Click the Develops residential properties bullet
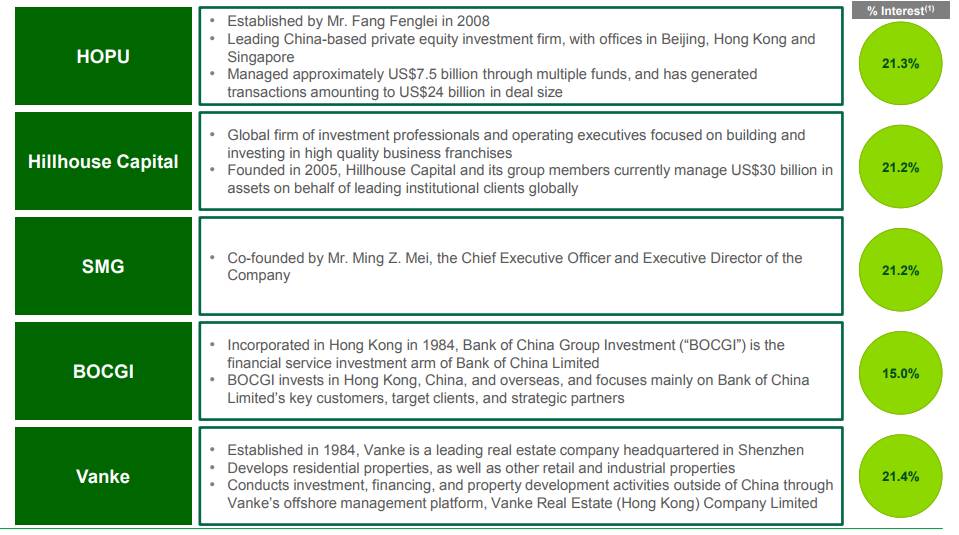Screen dimensions: 959x535 pyautogui.click(x=481, y=468)
